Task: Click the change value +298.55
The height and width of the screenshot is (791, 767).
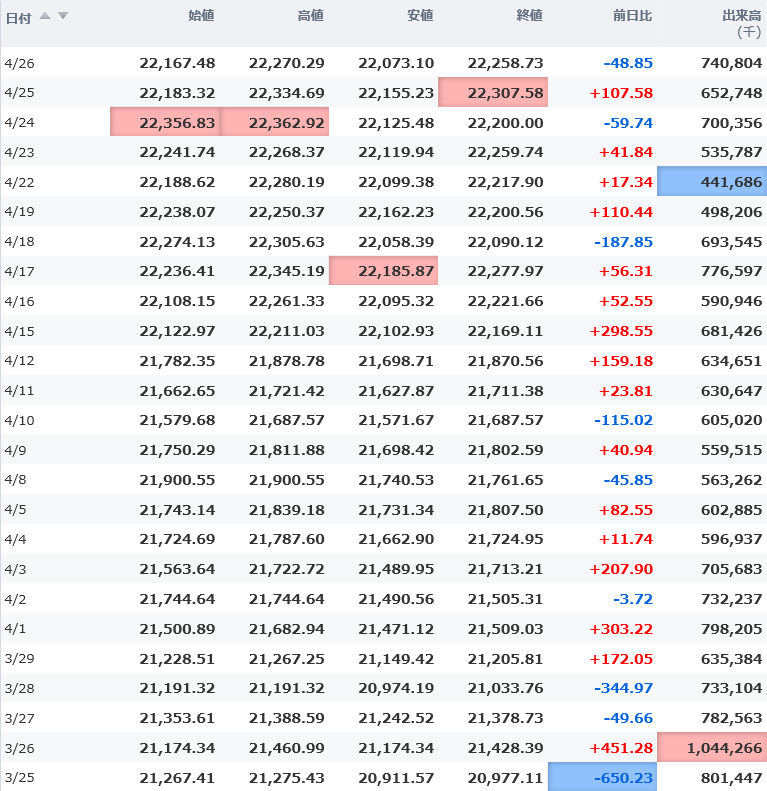Action: pyautogui.click(x=621, y=331)
